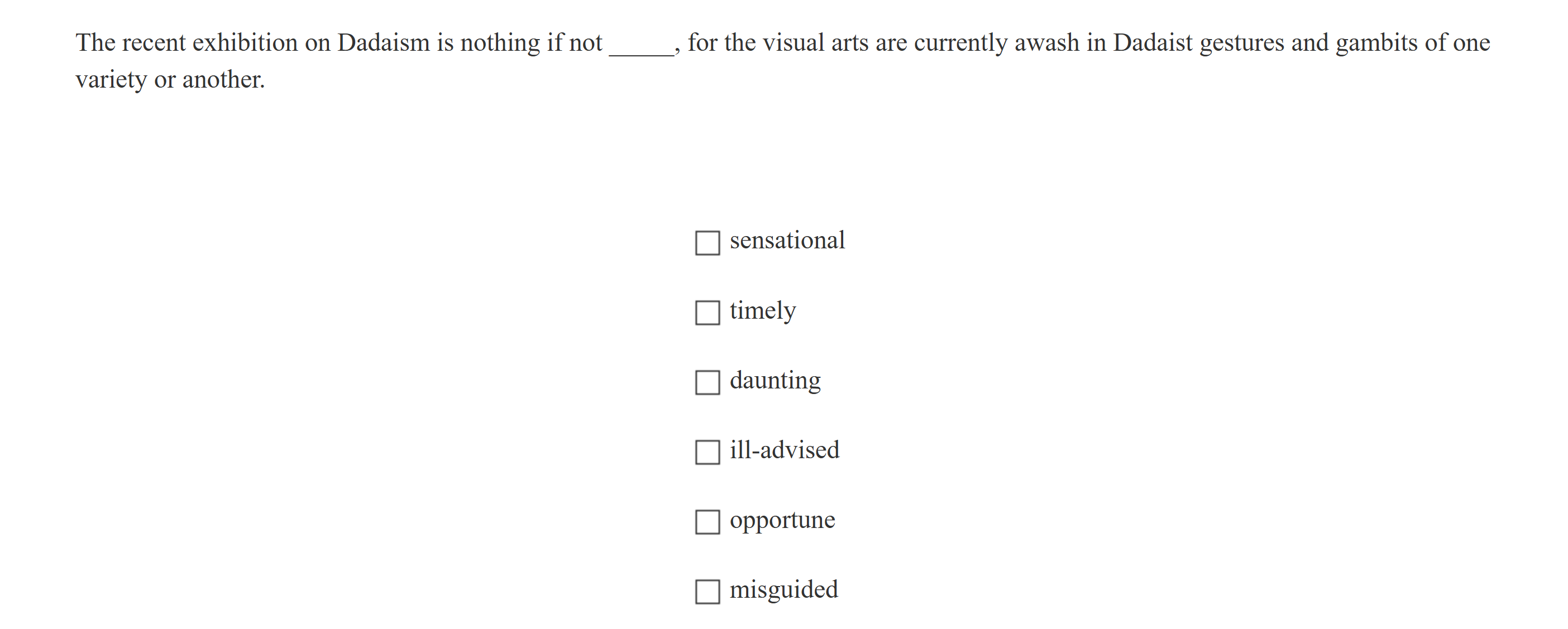
Task: Click the opening words 'The recent'
Action: click(x=130, y=42)
